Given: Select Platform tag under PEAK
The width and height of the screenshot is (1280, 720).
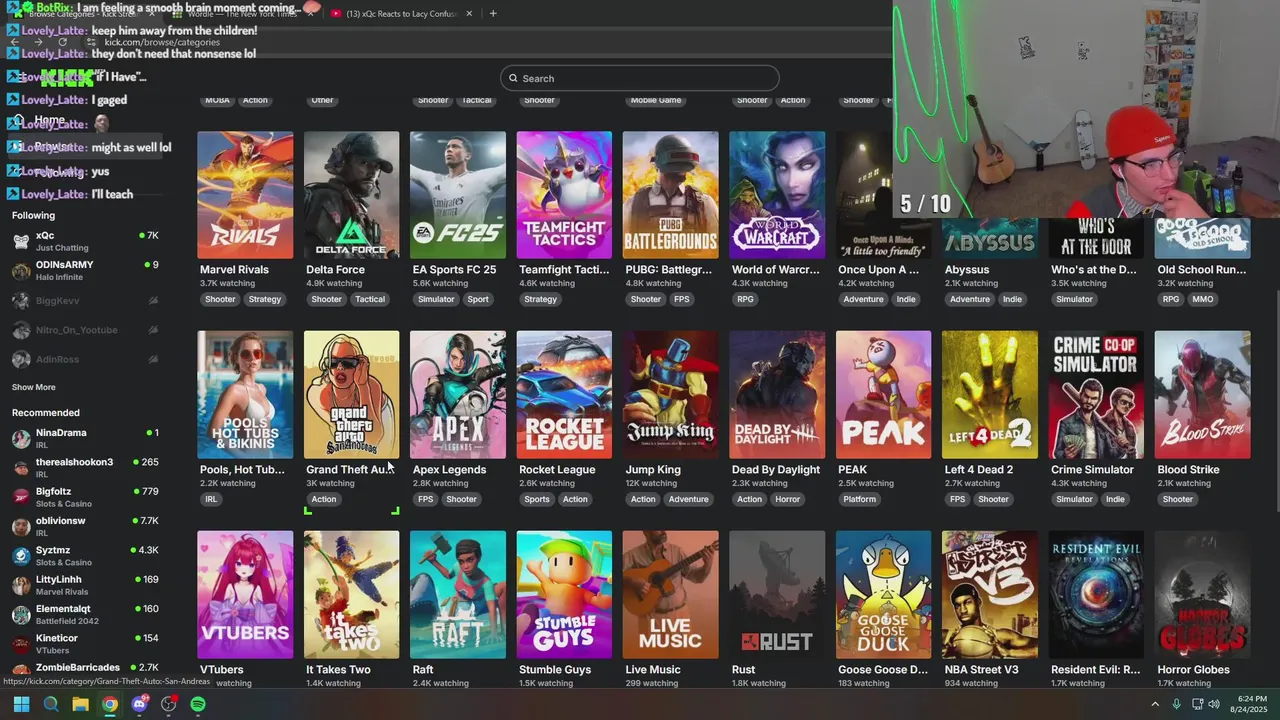Looking at the screenshot, I should 859,499.
